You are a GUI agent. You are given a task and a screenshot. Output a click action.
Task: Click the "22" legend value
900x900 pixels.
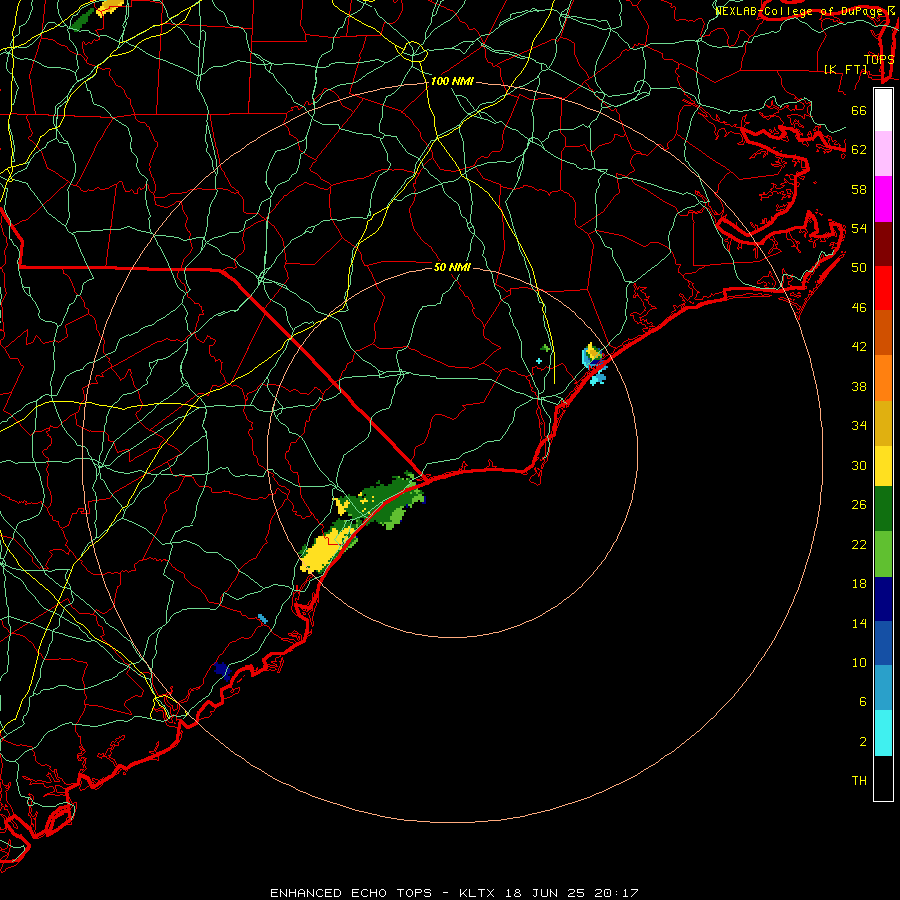pyautogui.click(x=859, y=544)
